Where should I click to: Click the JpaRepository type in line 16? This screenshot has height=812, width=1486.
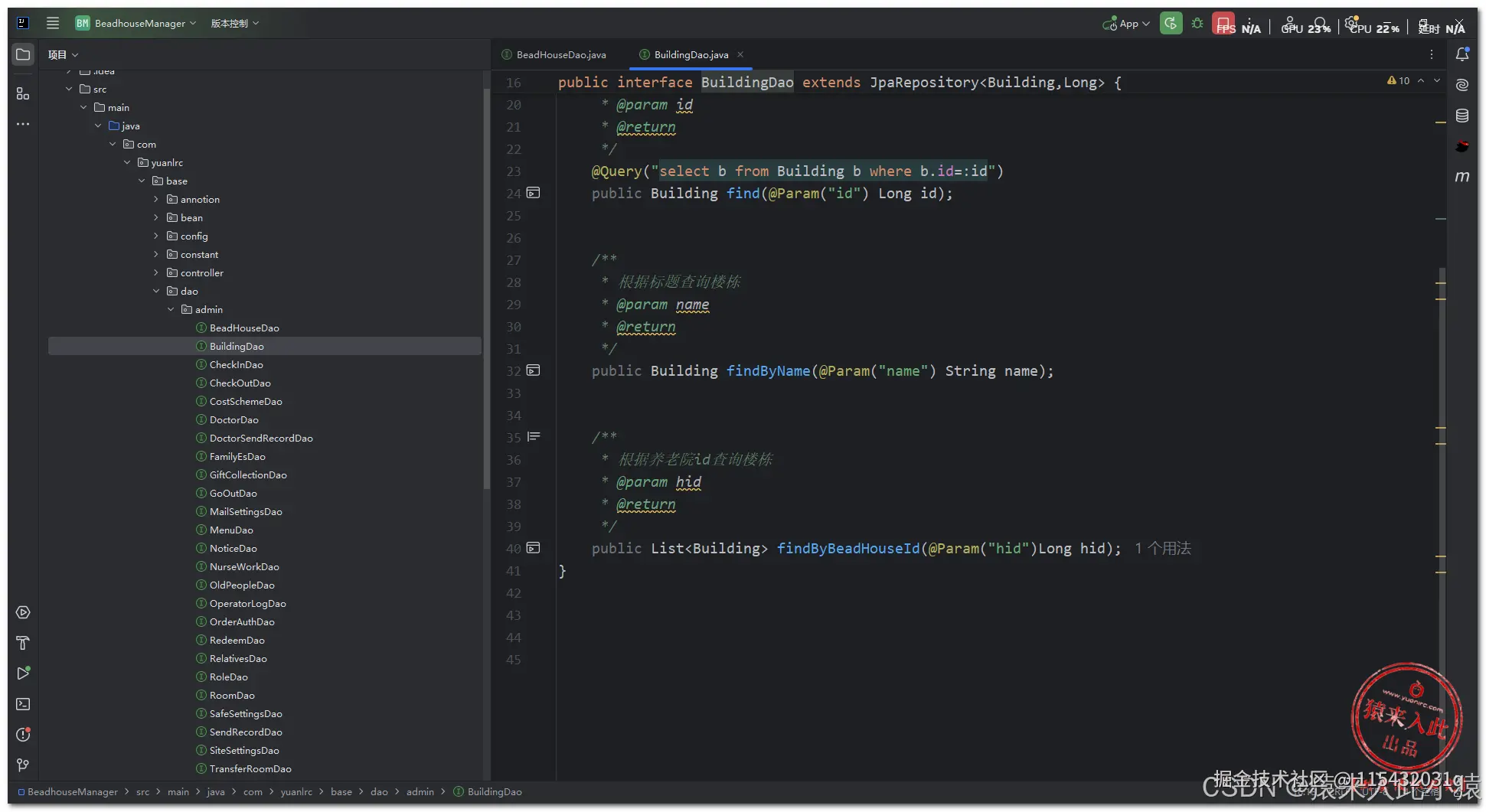pyautogui.click(x=923, y=83)
